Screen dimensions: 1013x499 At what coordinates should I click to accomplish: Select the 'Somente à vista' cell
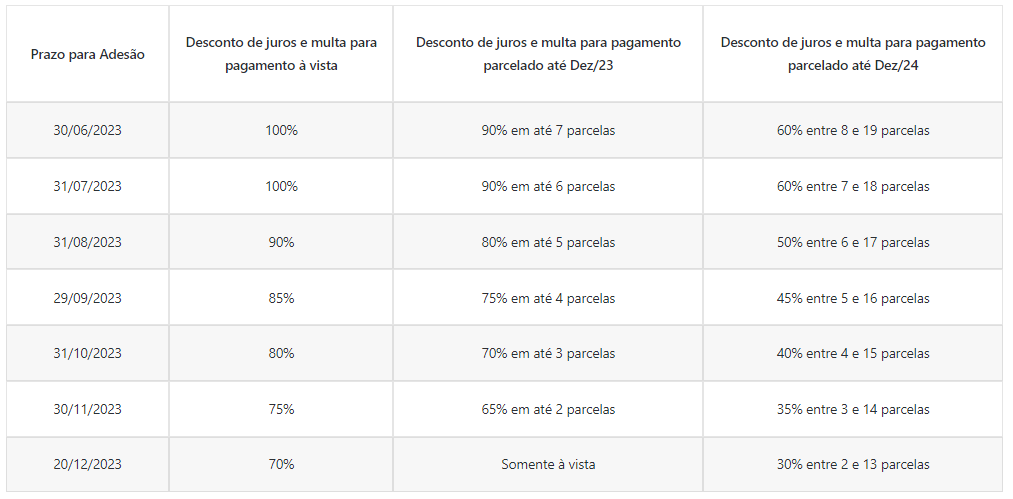tap(548, 465)
